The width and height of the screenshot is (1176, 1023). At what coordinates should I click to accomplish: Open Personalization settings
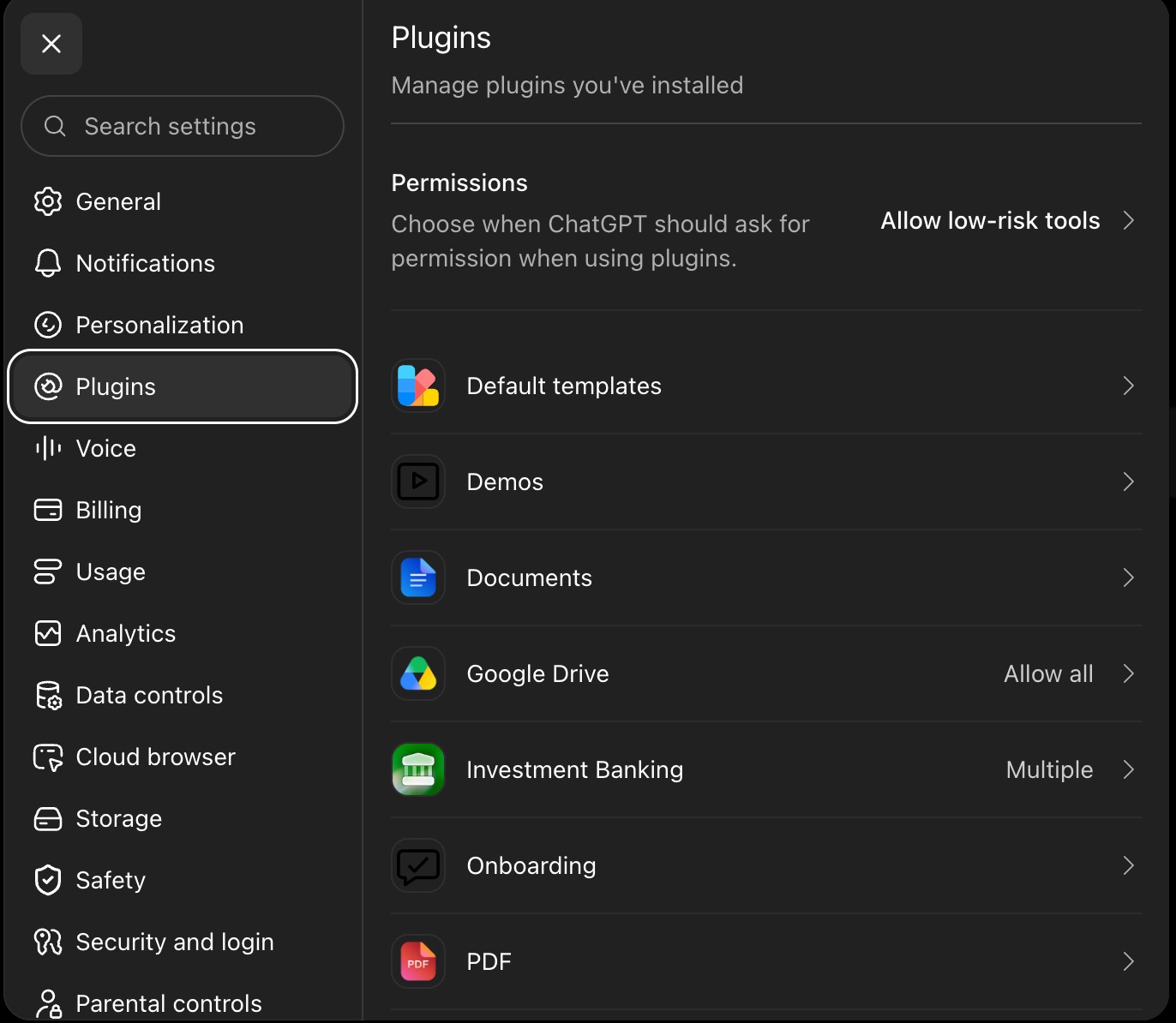pos(183,325)
